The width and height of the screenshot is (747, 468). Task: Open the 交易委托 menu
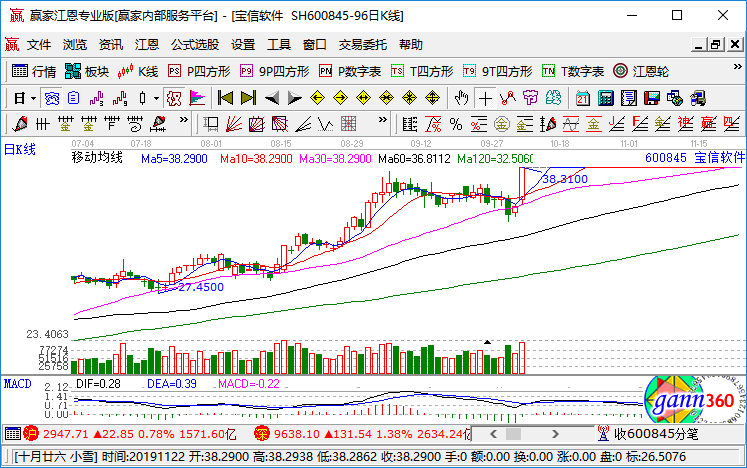pos(363,45)
